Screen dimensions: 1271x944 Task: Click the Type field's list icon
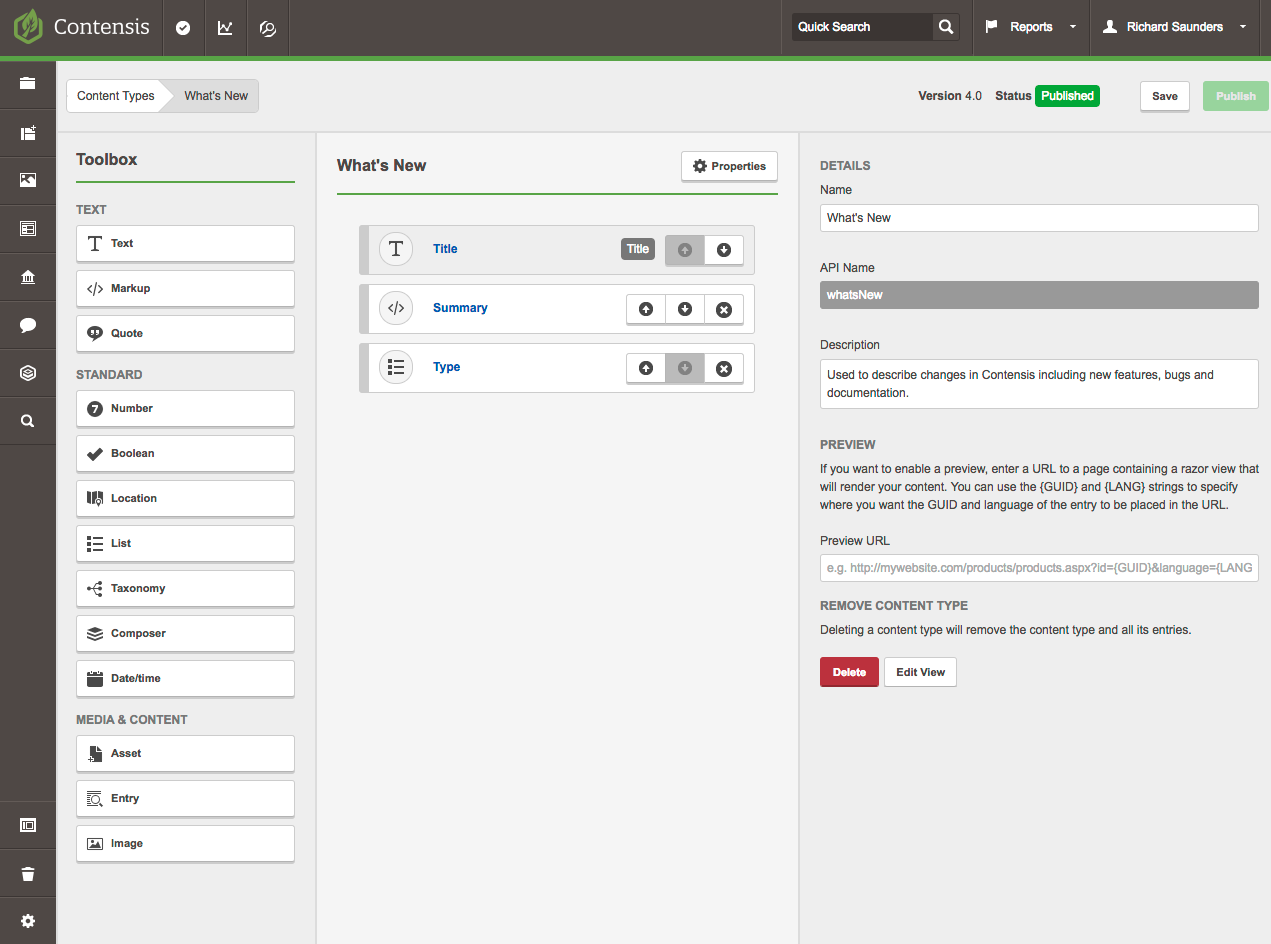tap(396, 367)
